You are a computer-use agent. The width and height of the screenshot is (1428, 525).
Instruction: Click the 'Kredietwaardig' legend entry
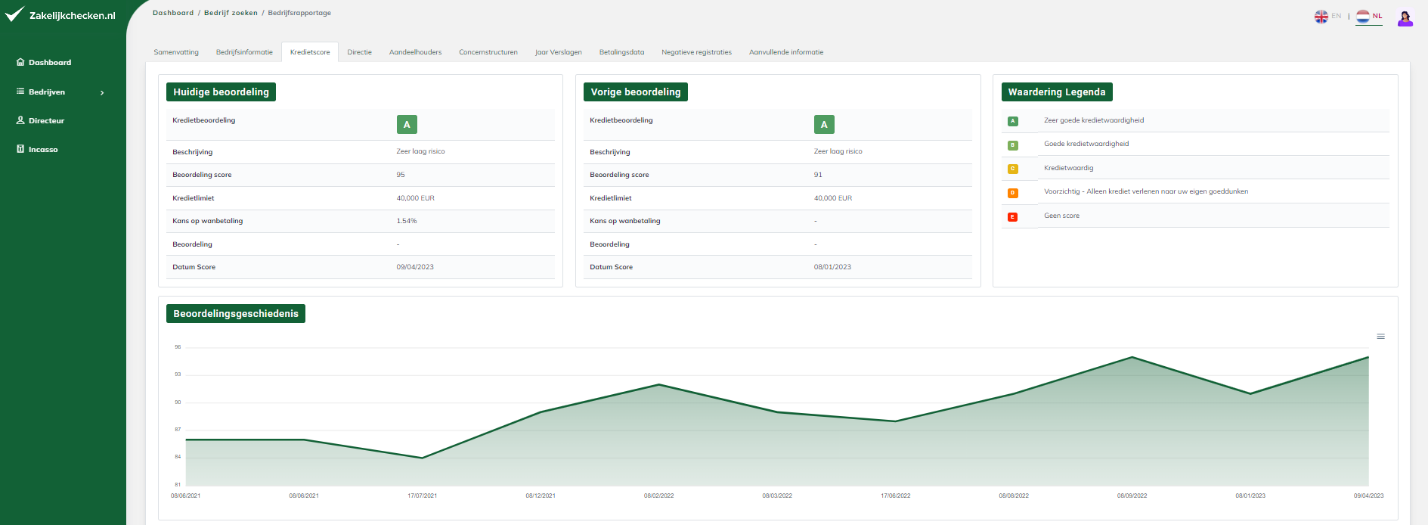(x=1068, y=168)
